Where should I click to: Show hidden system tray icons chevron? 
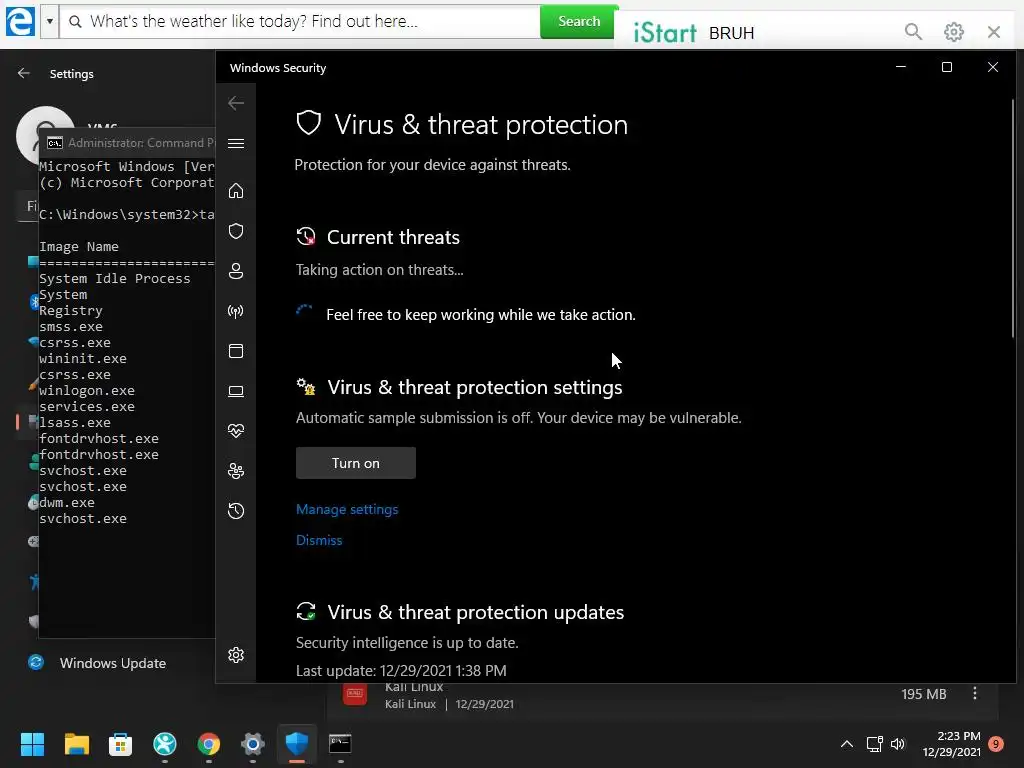(x=847, y=744)
